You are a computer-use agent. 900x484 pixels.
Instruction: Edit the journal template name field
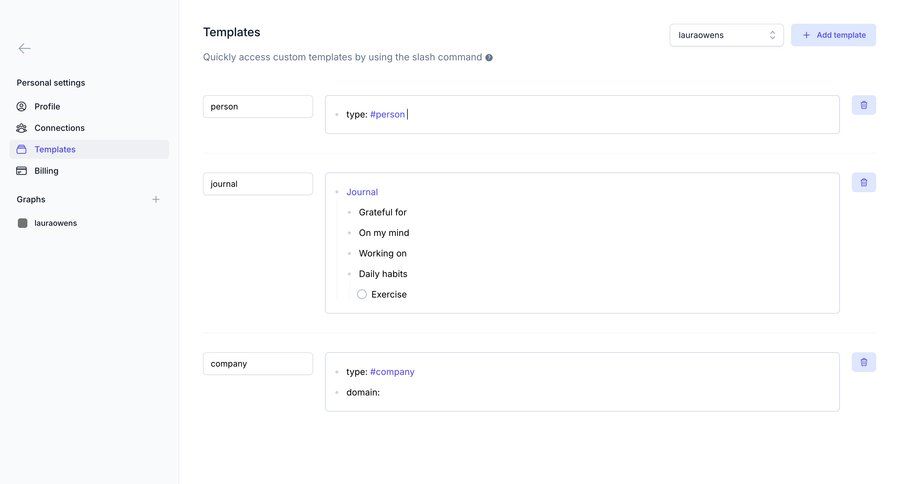[x=258, y=184]
